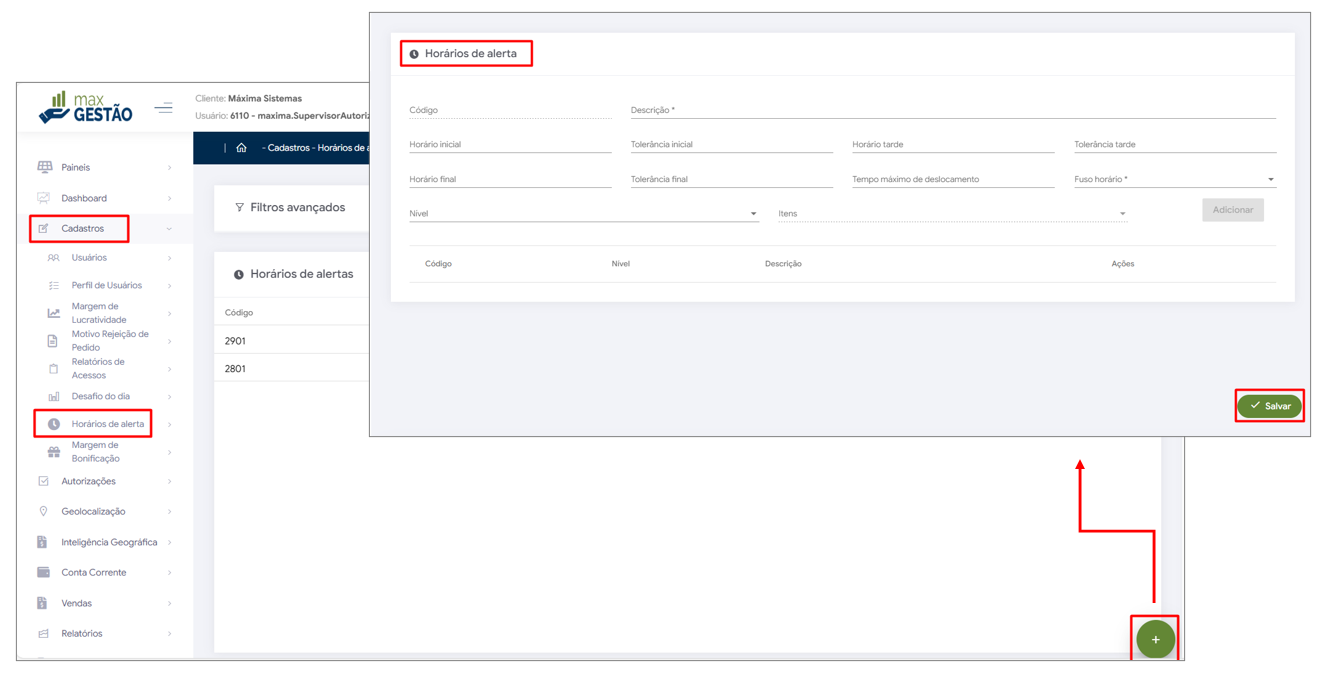Click the hamburger menu icon beside the logo

[x=163, y=108]
